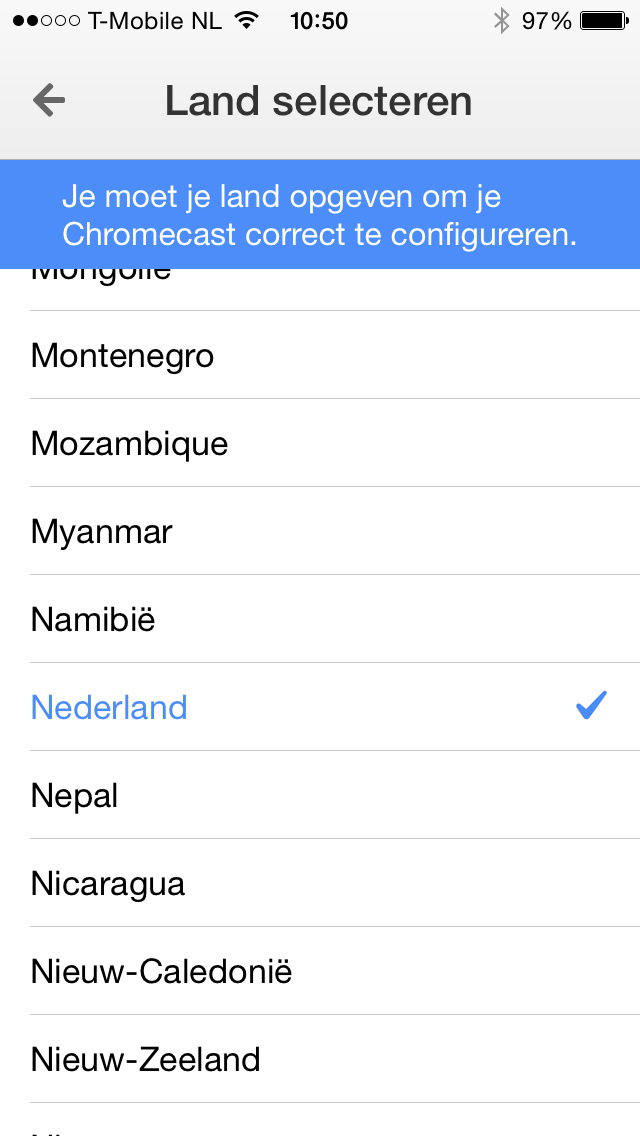640x1136 pixels.
Task: Choose Nicaragua from the list
Action: click(108, 884)
